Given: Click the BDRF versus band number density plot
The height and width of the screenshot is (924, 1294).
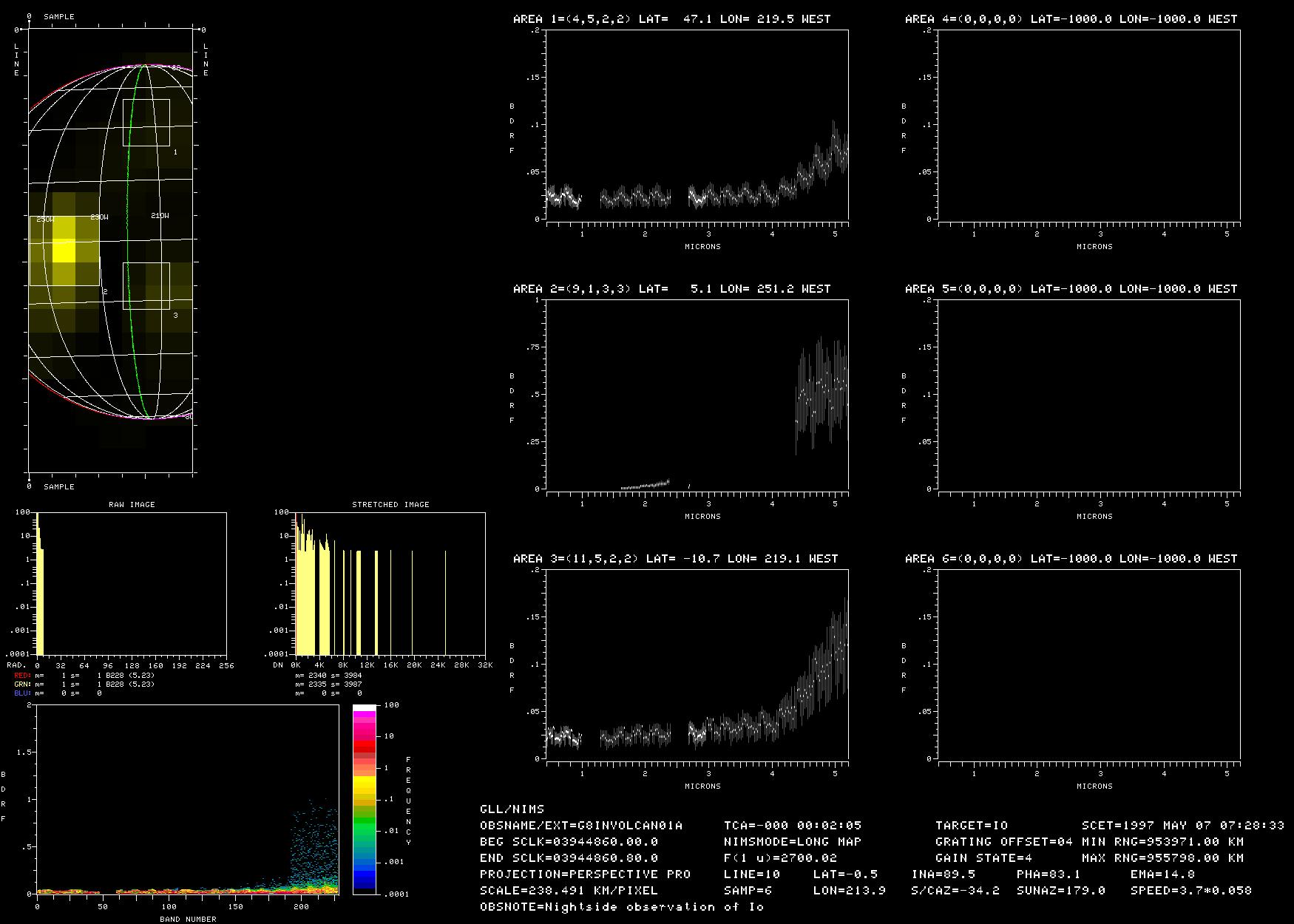Looking at the screenshot, I should (x=187, y=799).
